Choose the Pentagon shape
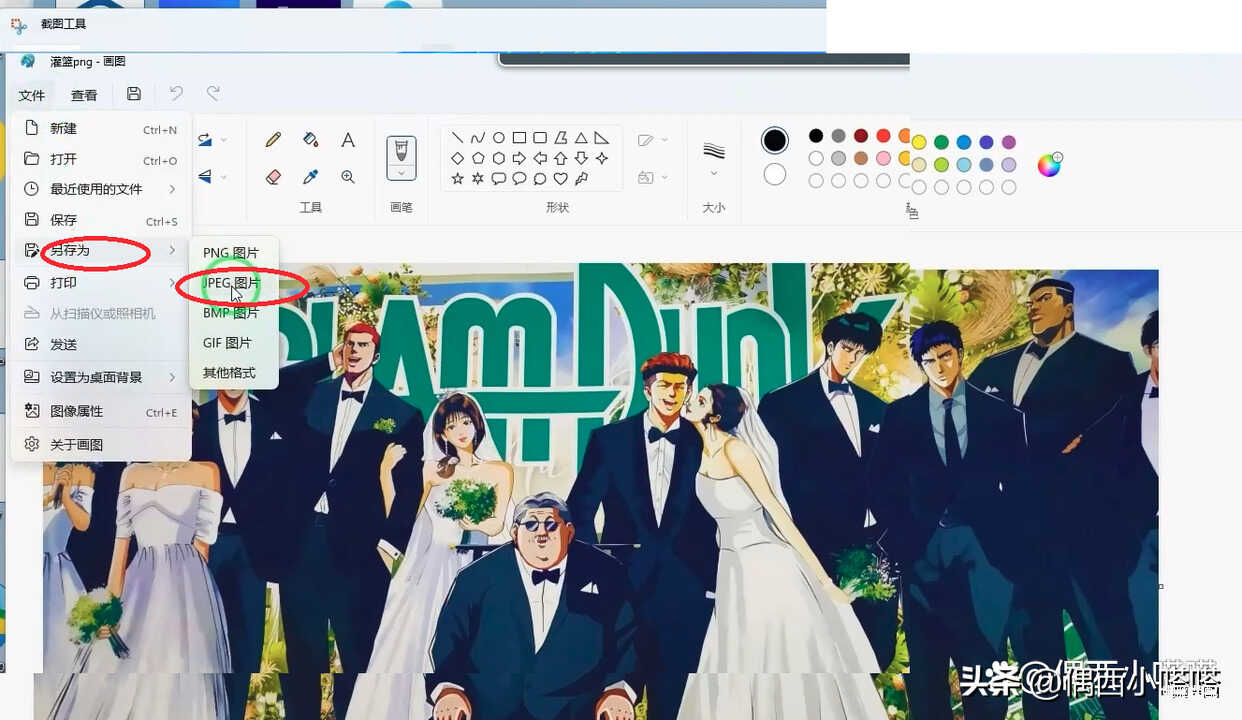Viewport: 1242px width, 720px height. tap(478, 158)
